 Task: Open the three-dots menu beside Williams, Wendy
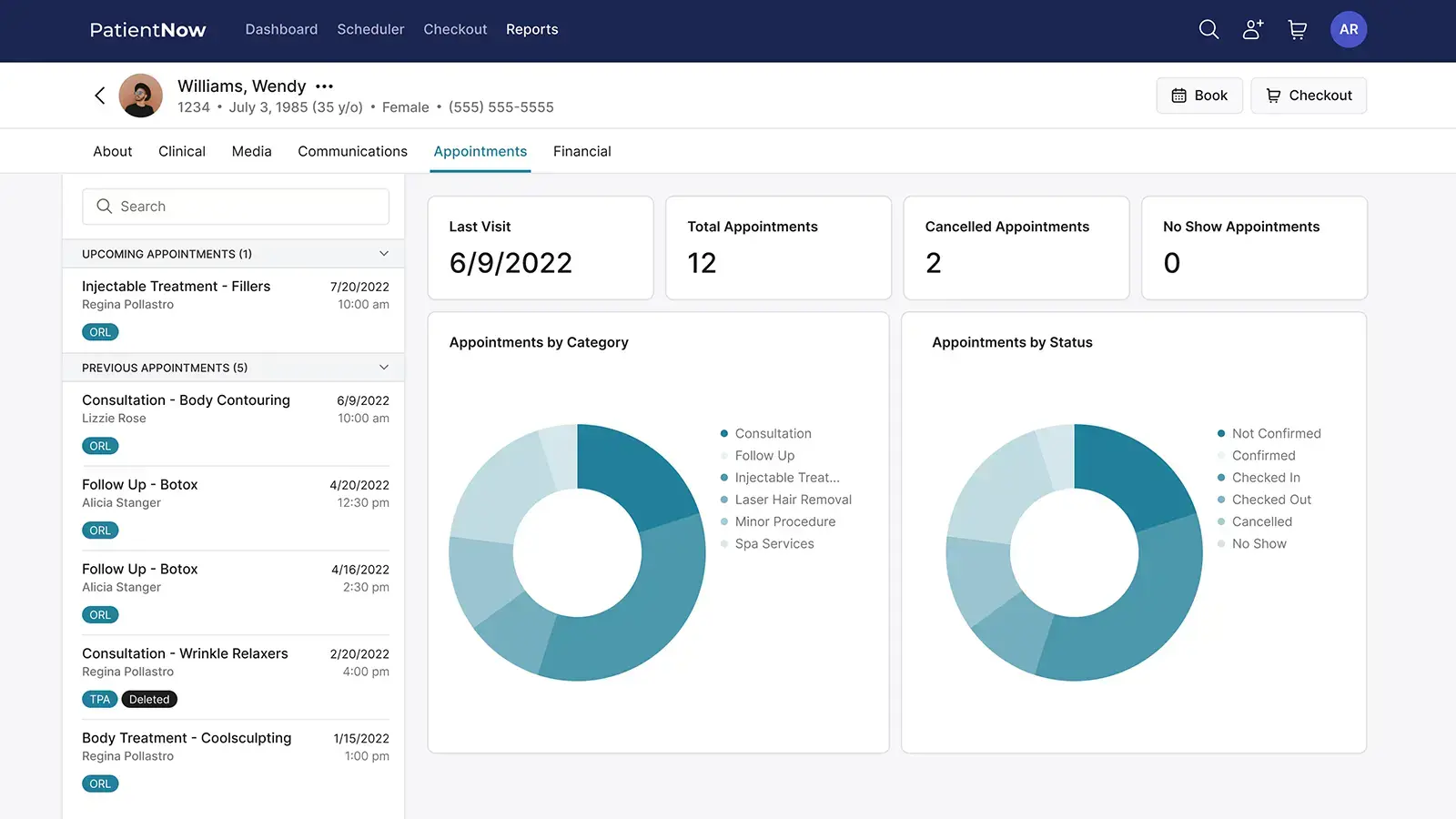[x=325, y=86]
